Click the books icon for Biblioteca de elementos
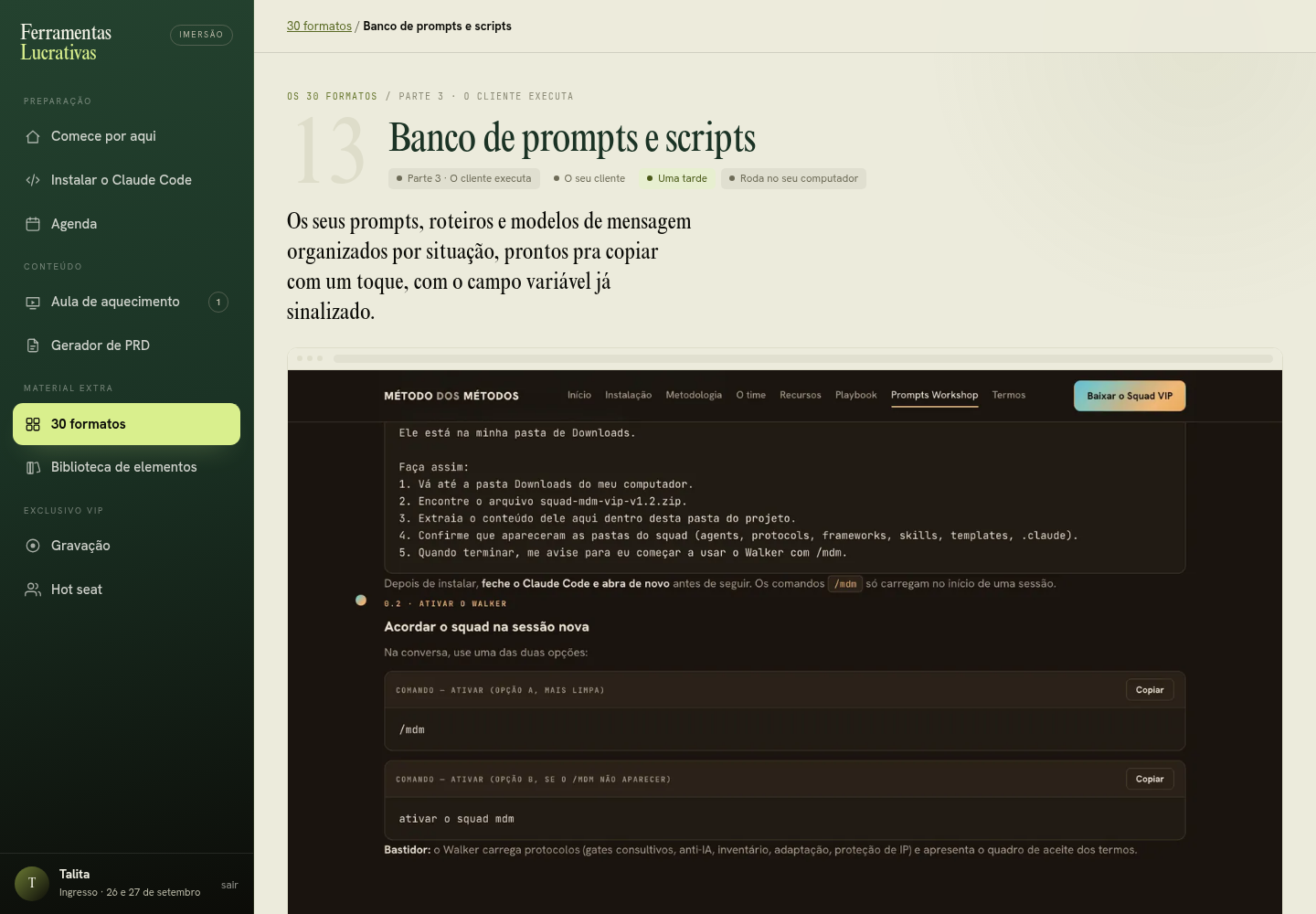Image resolution: width=1316 pixels, height=914 pixels. (33, 468)
